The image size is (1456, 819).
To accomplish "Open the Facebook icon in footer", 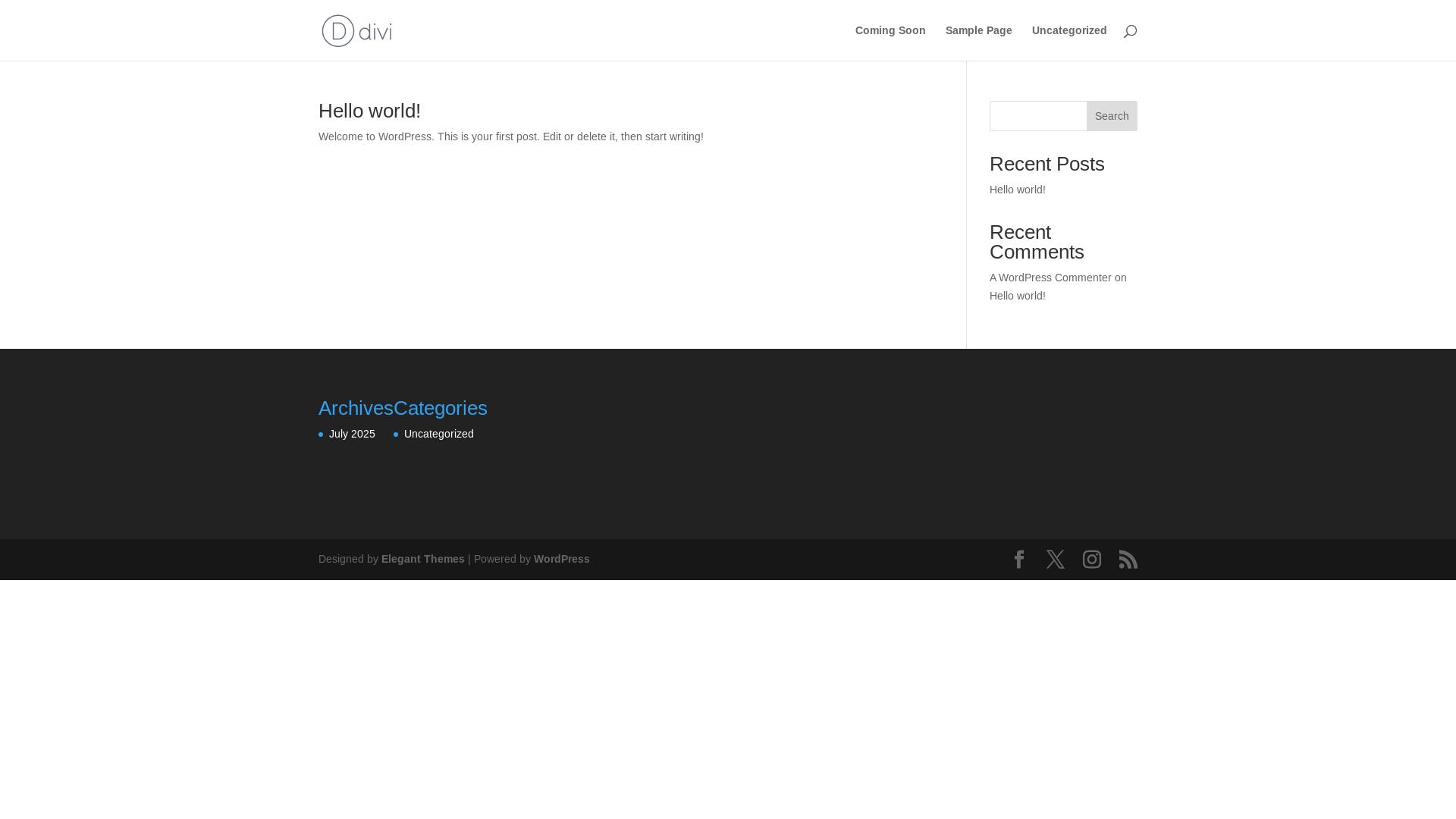I will (x=1019, y=560).
